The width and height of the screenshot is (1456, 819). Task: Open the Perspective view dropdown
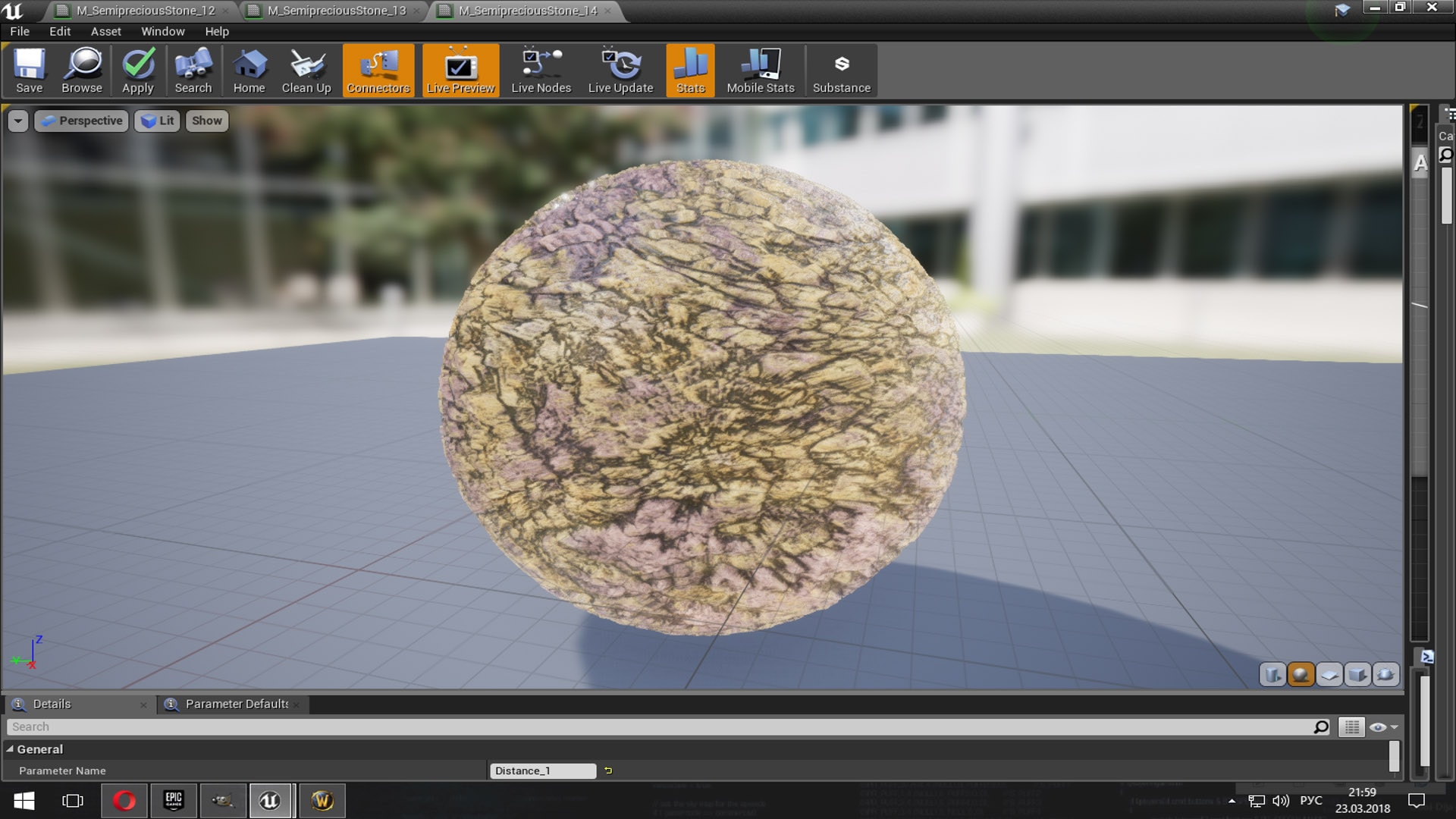[81, 121]
